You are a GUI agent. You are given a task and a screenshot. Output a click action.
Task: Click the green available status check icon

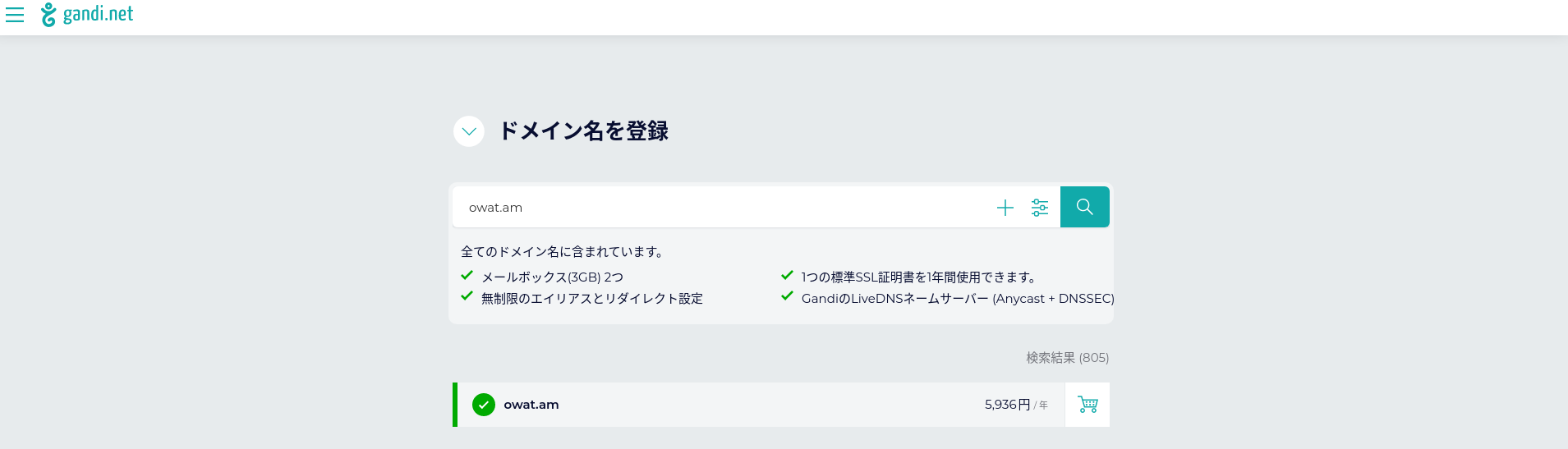coord(484,405)
